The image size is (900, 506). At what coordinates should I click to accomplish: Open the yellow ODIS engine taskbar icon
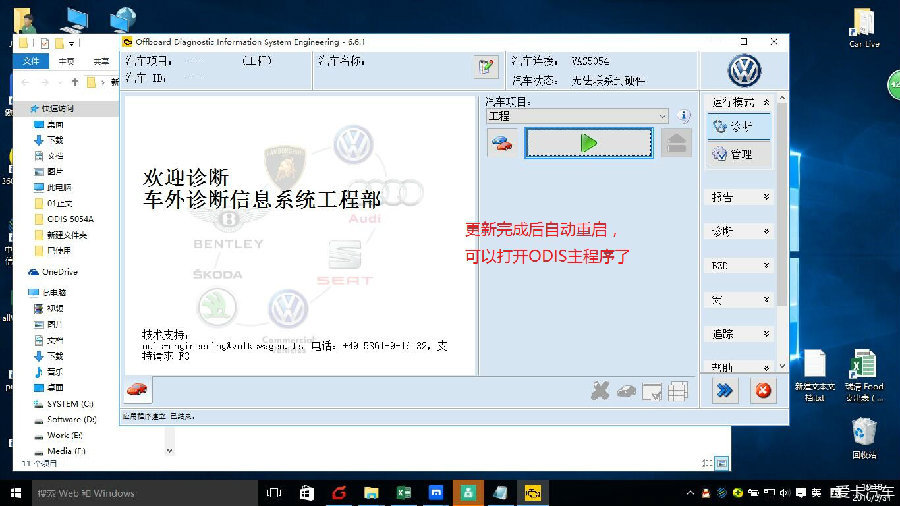pyautogui.click(x=533, y=493)
